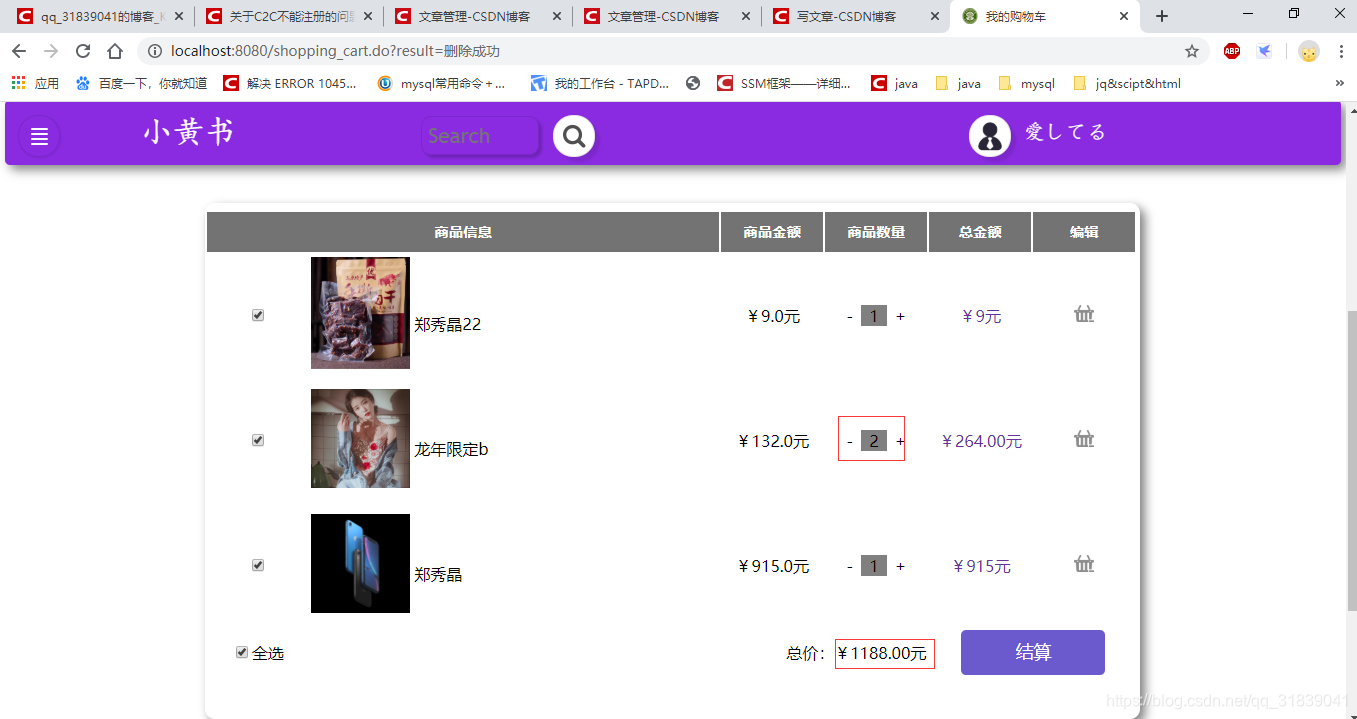Viewport: 1357px width, 719px height.
Task: Uncheck the ¥915 郑秀晶 item checkbox
Action: coord(258,565)
